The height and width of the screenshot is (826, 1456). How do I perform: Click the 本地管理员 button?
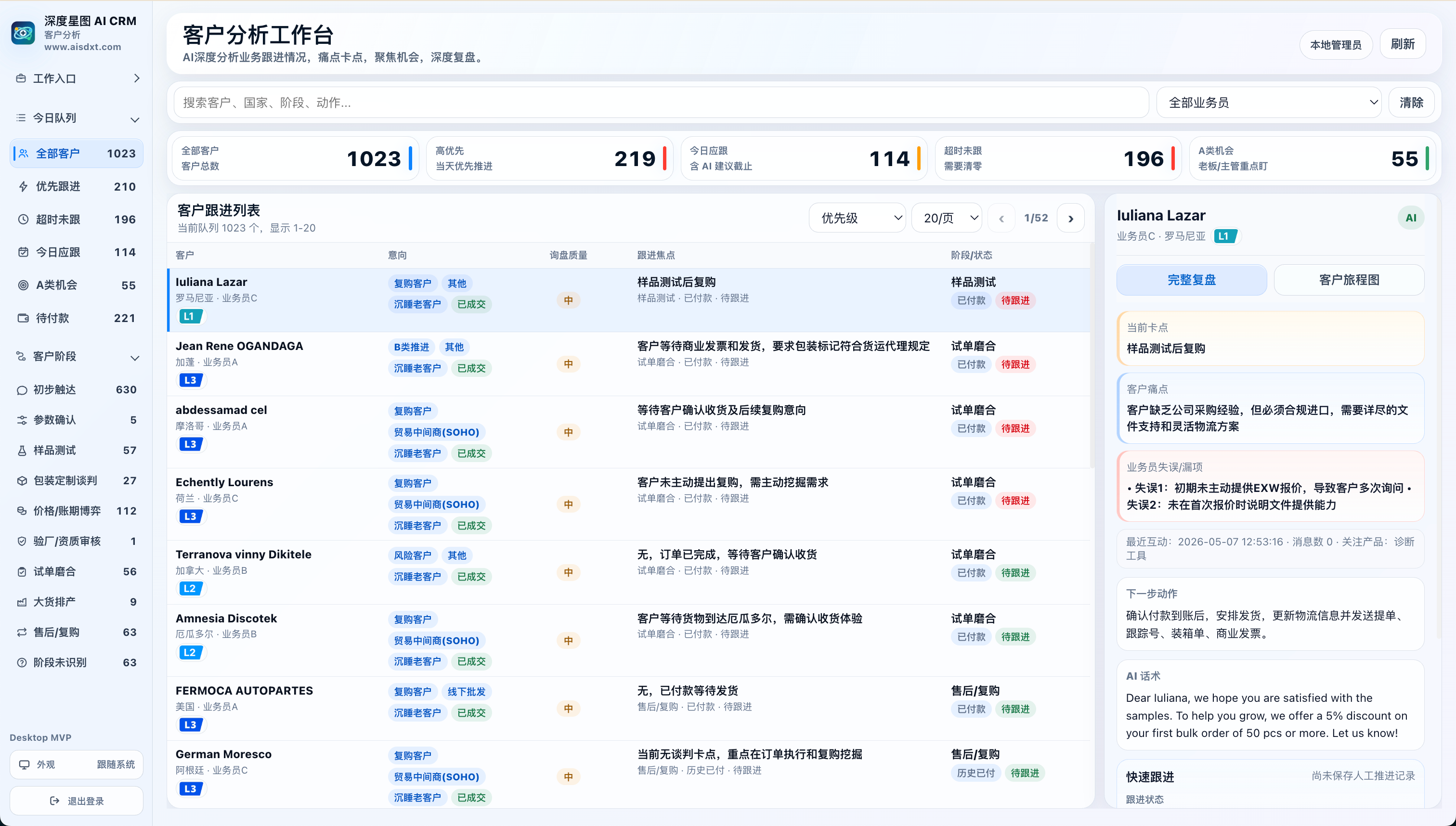(x=1336, y=45)
